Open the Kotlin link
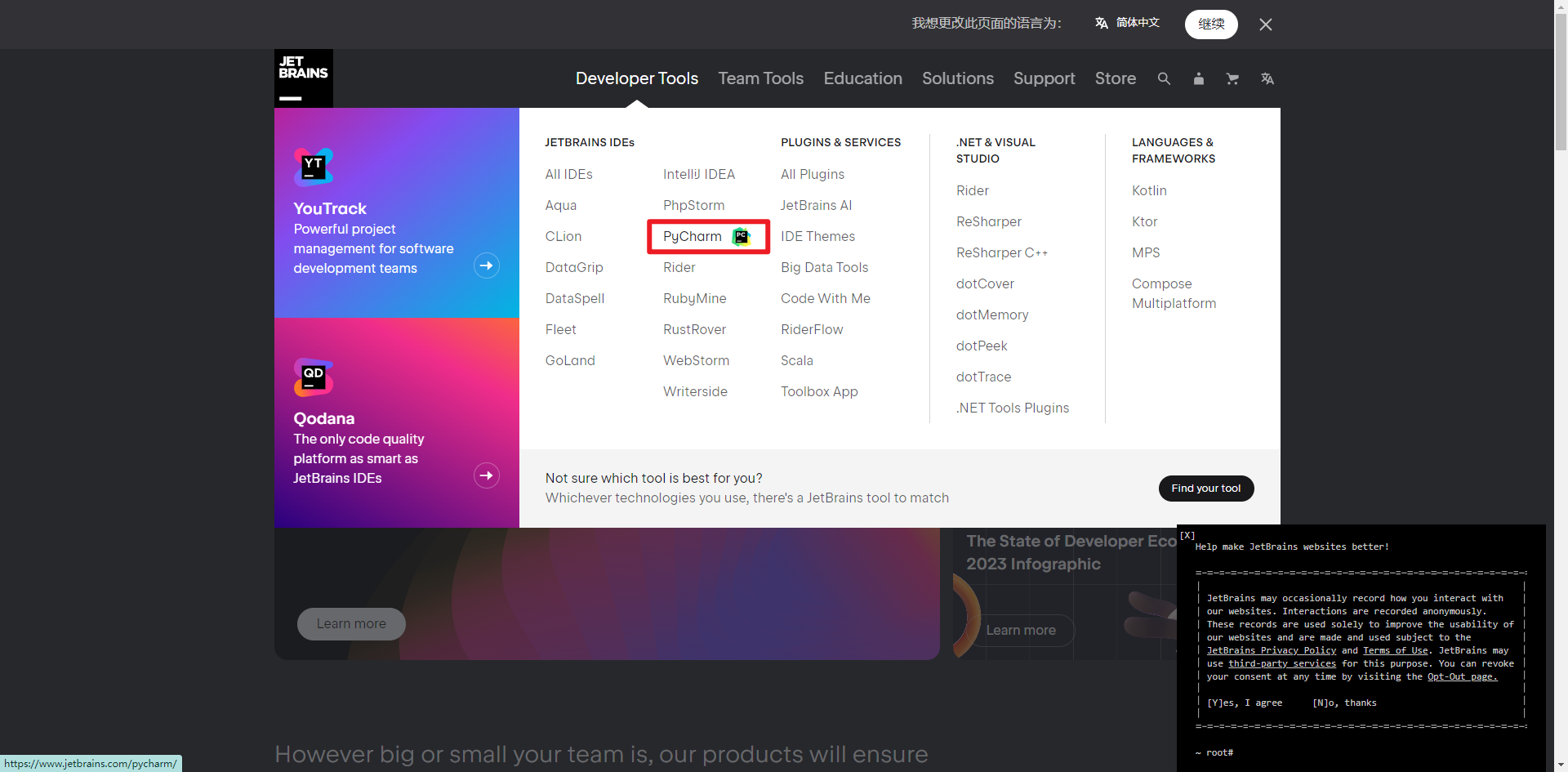The image size is (1568, 772). pyautogui.click(x=1150, y=190)
